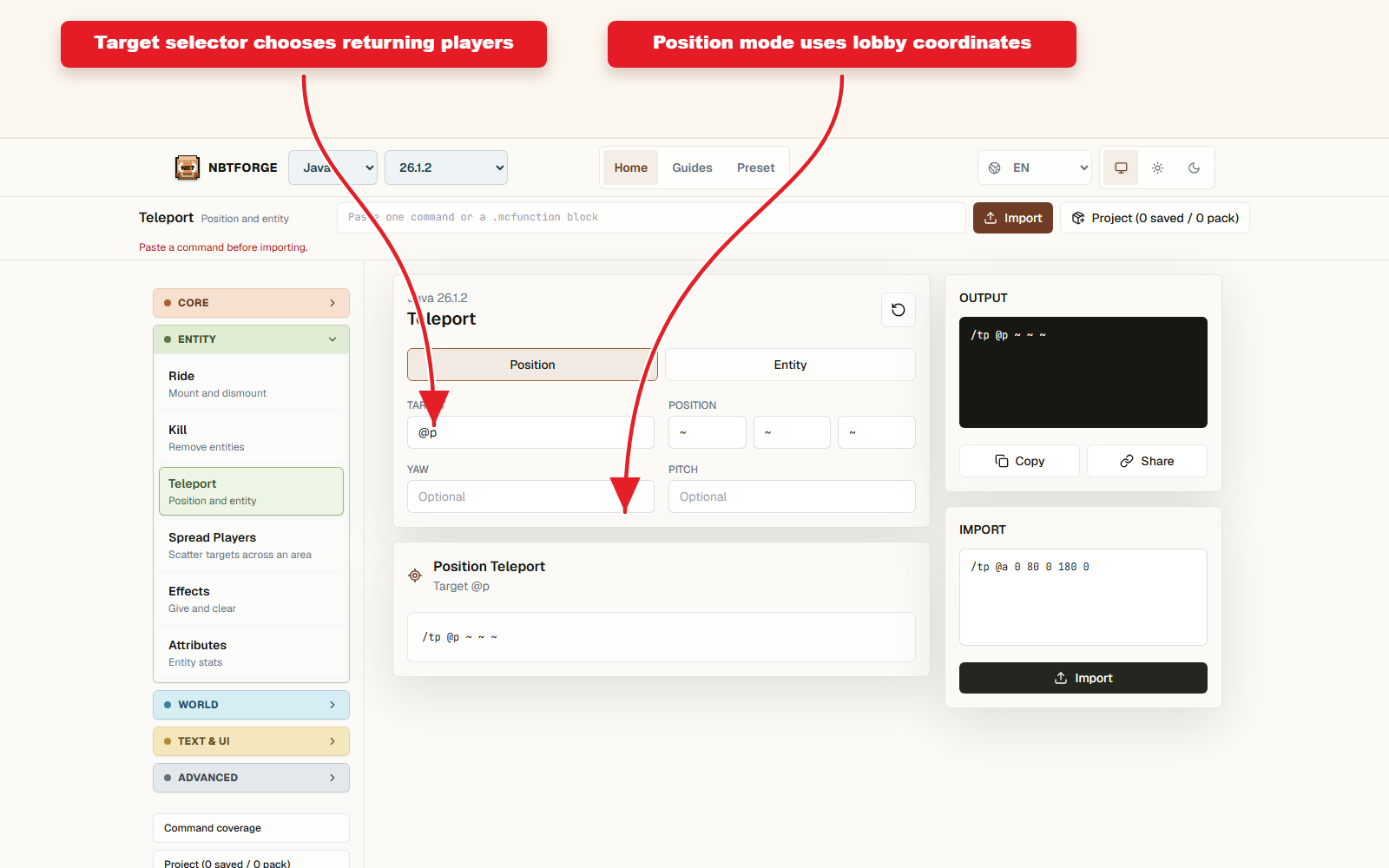Share the output command
1389x868 pixels.
[x=1147, y=461]
